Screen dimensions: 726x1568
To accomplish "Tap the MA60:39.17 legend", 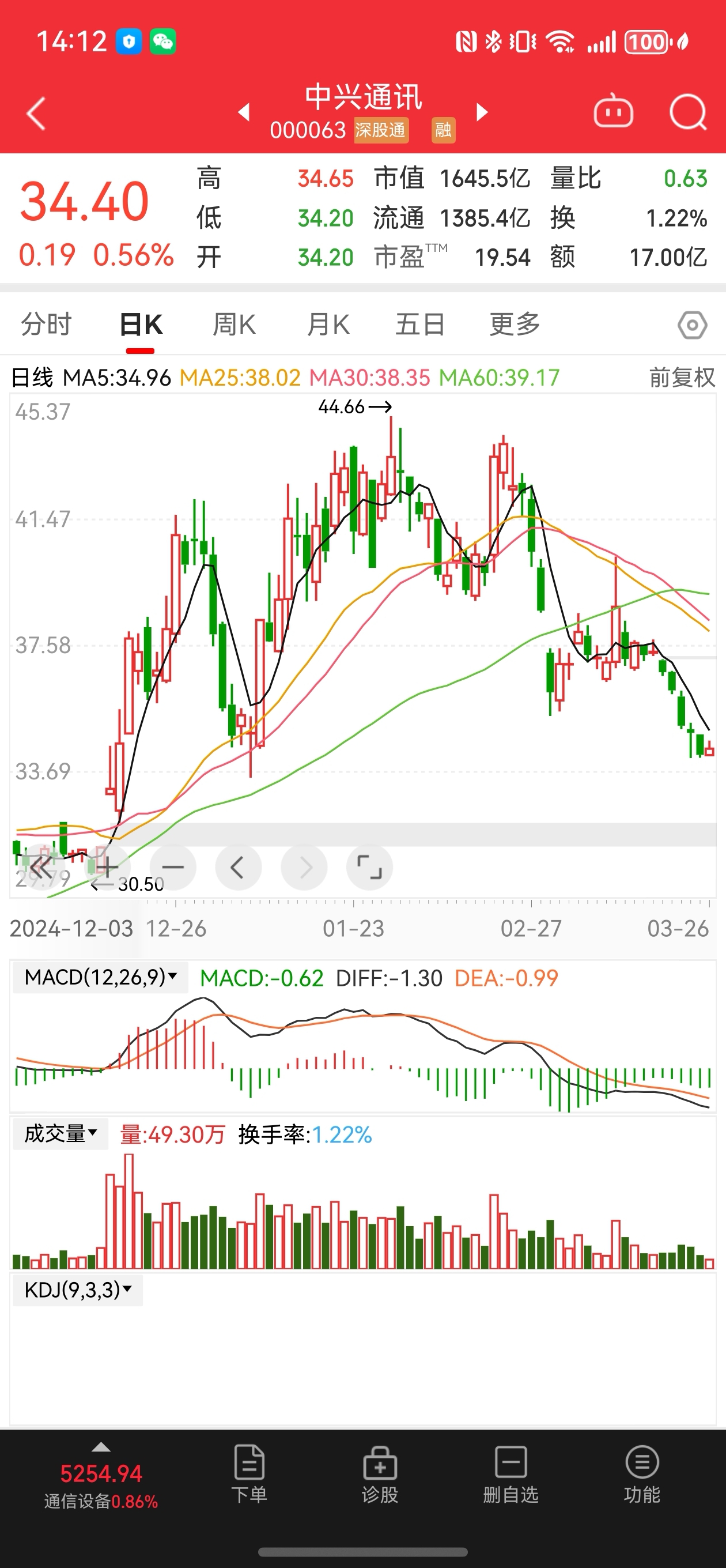I will click(500, 378).
